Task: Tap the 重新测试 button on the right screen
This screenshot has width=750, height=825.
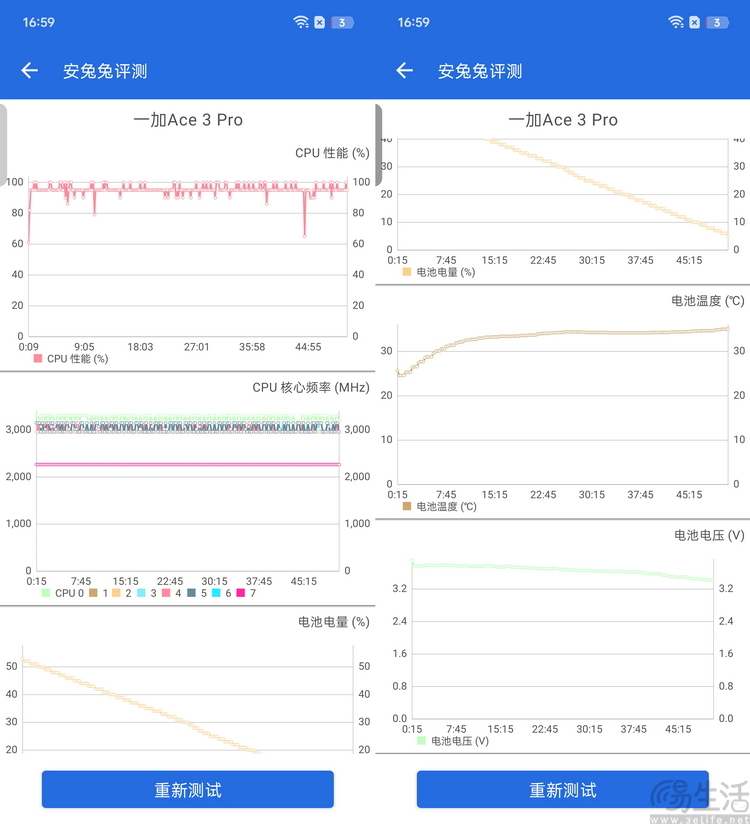Action: click(x=563, y=789)
